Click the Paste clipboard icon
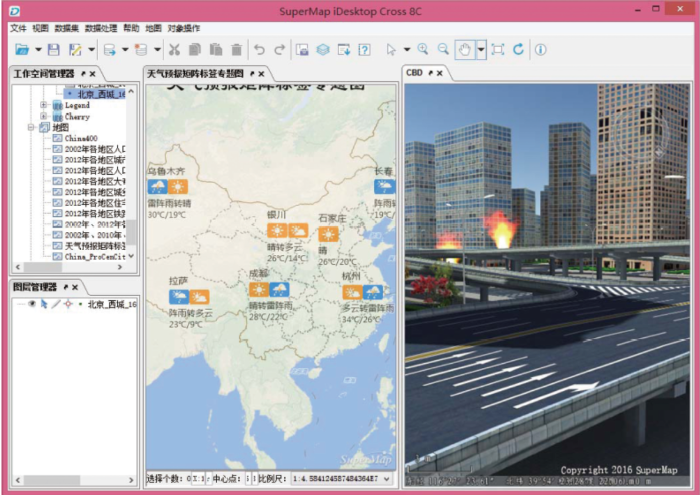This screenshot has width=700, height=495. pos(216,50)
